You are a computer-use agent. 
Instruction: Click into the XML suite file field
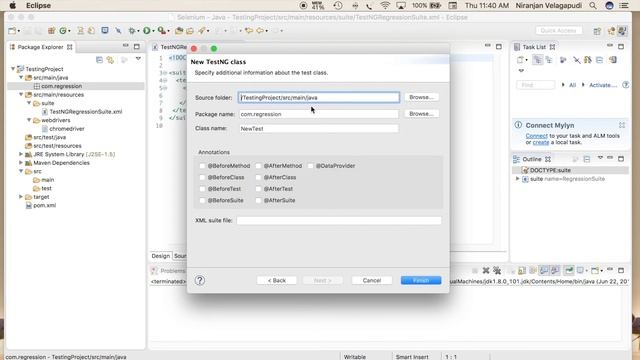click(x=339, y=220)
